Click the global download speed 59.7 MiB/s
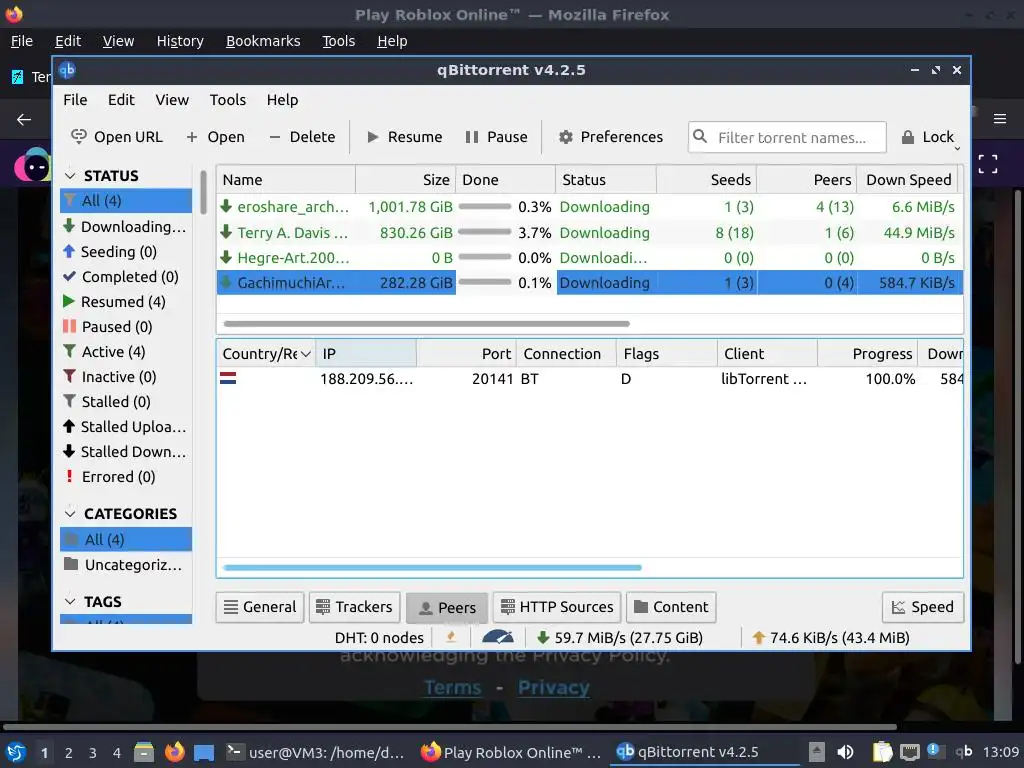Image resolution: width=1024 pixels, height=768 pixels. [619, 637]
